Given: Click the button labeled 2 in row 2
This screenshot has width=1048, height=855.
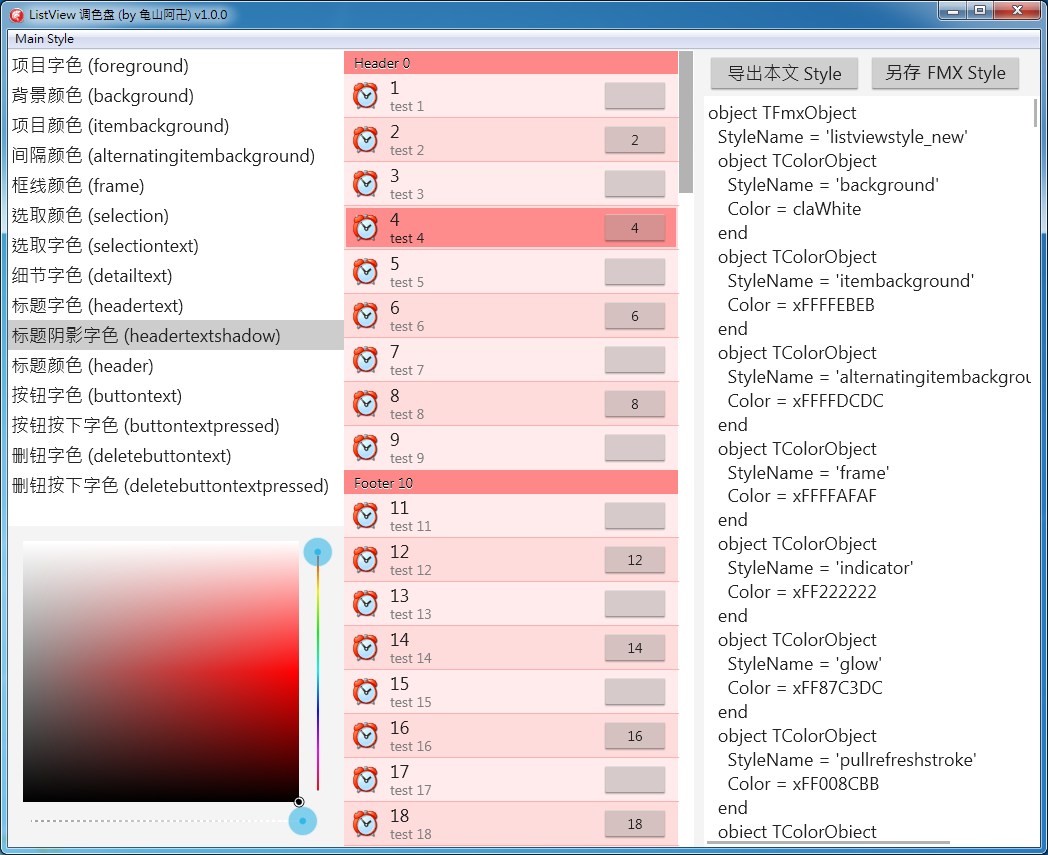Looking at the screenshot, I should (635, 140).
